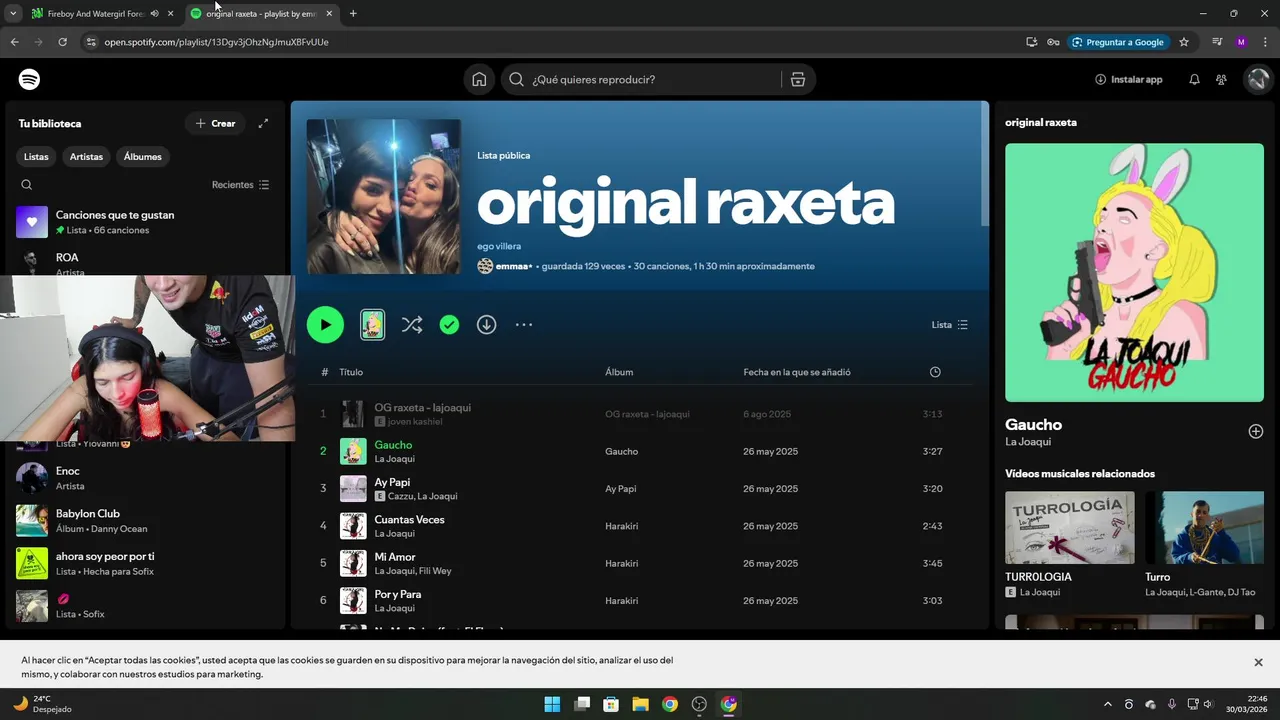Open Chrome three-dot menu
Viewport: 1280px width, 720px height.
click(1266, 42)
